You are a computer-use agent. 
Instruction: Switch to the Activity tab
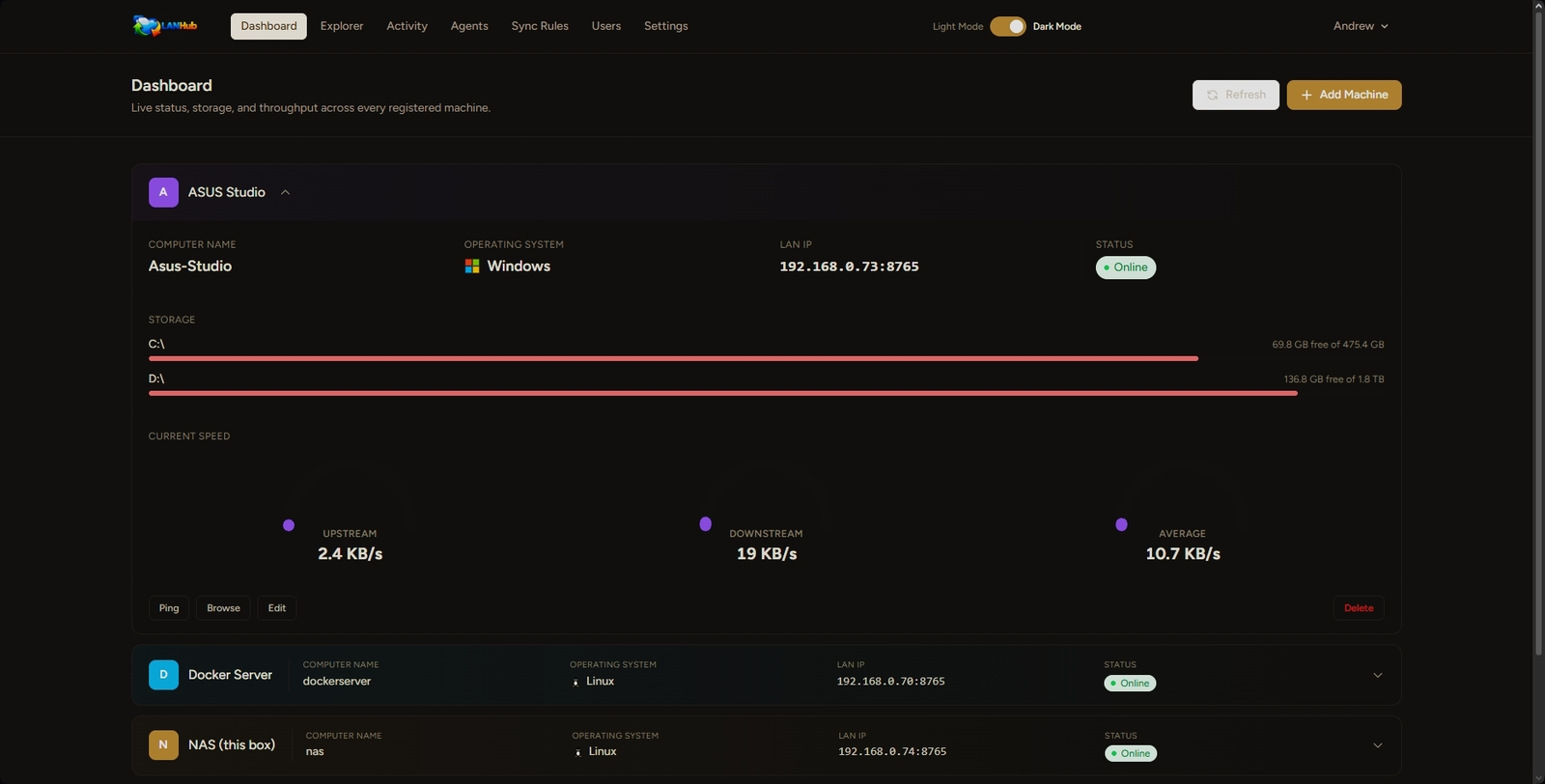[x=407, y=26]
